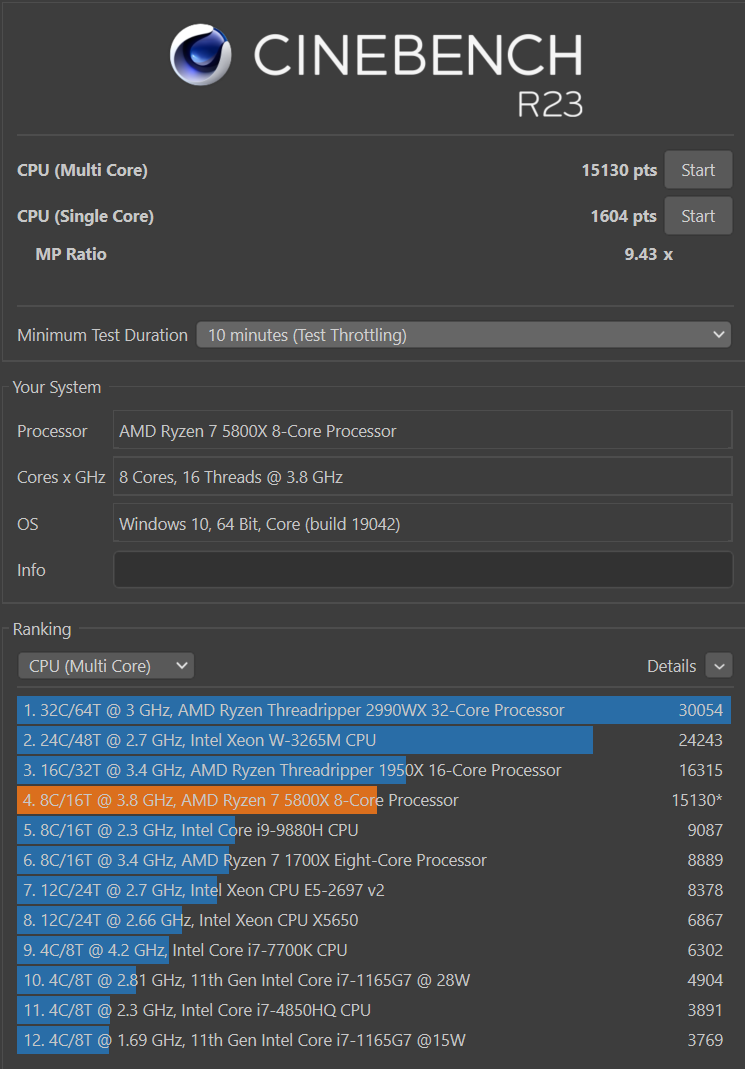Click the 9.43 x MP Ratio value

648,254
